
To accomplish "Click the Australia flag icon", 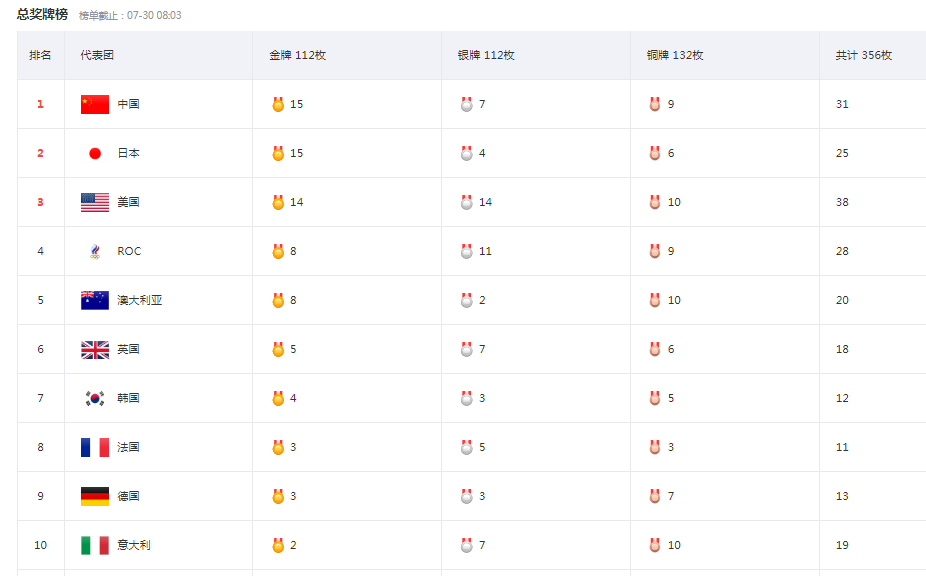I will (x=95, y=301).
